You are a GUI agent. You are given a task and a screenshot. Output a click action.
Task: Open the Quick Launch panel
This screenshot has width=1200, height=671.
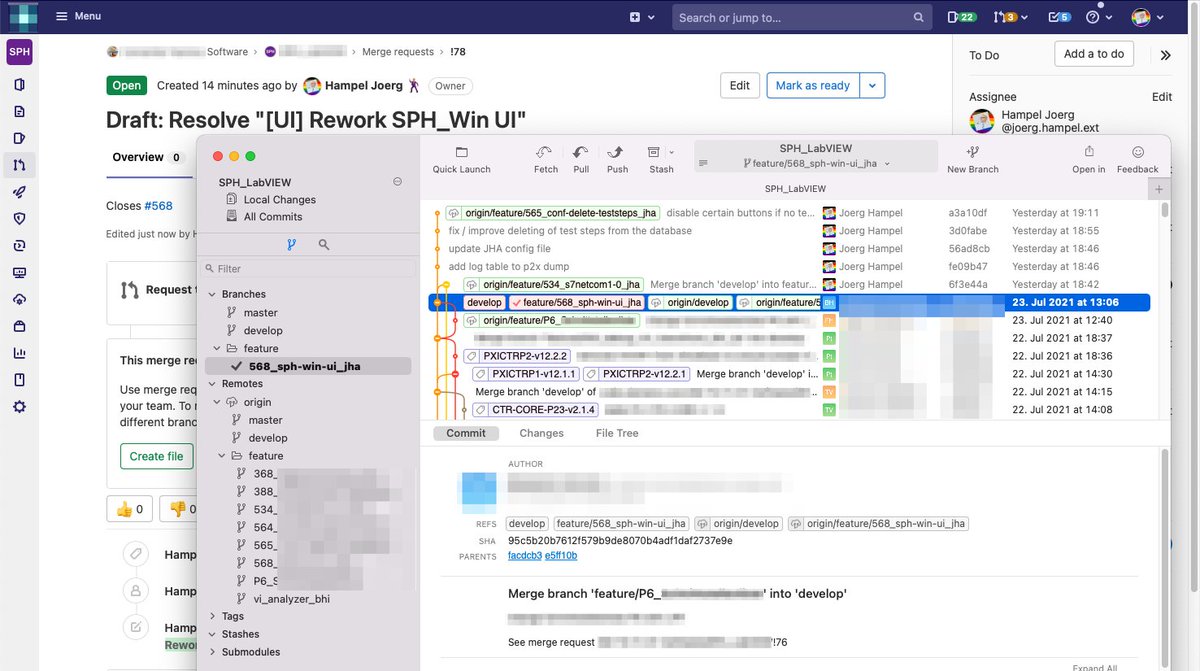(461, 159)
